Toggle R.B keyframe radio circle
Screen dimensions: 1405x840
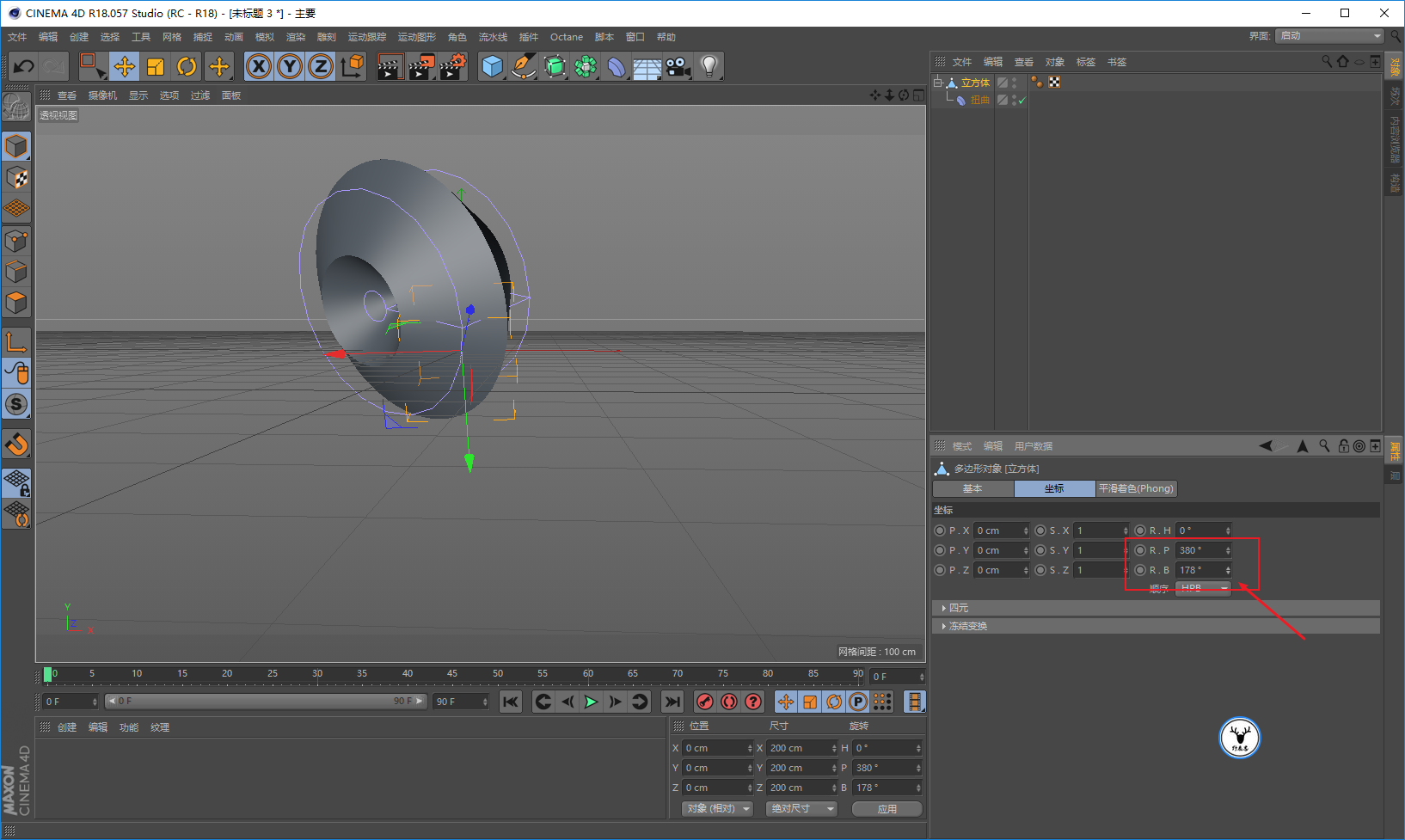coord(1140,570)
